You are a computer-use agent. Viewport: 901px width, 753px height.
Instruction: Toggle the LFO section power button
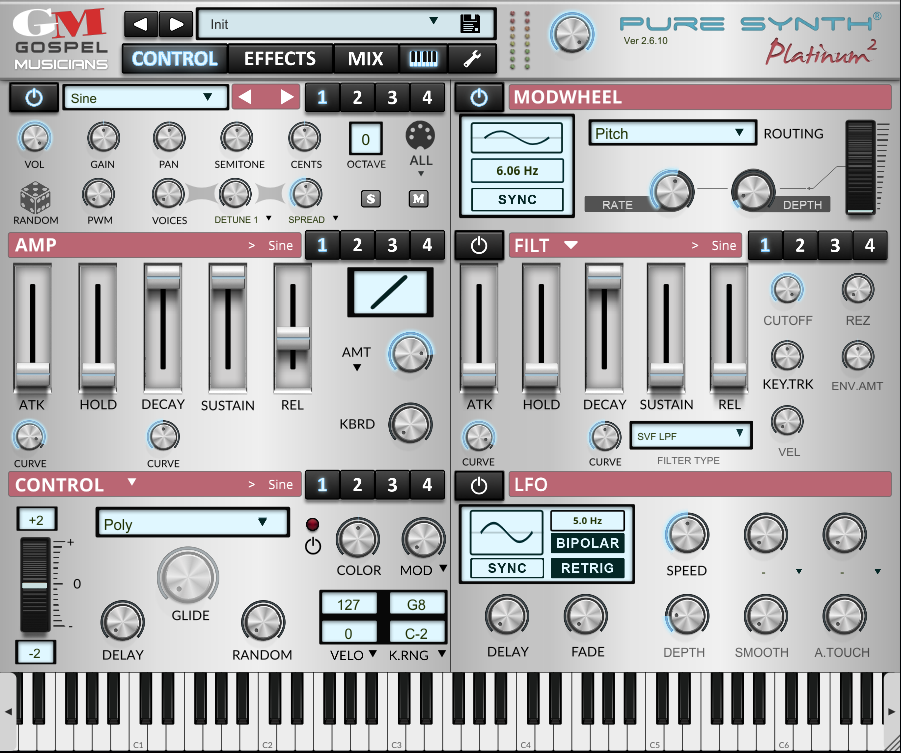tap(479, 485)
